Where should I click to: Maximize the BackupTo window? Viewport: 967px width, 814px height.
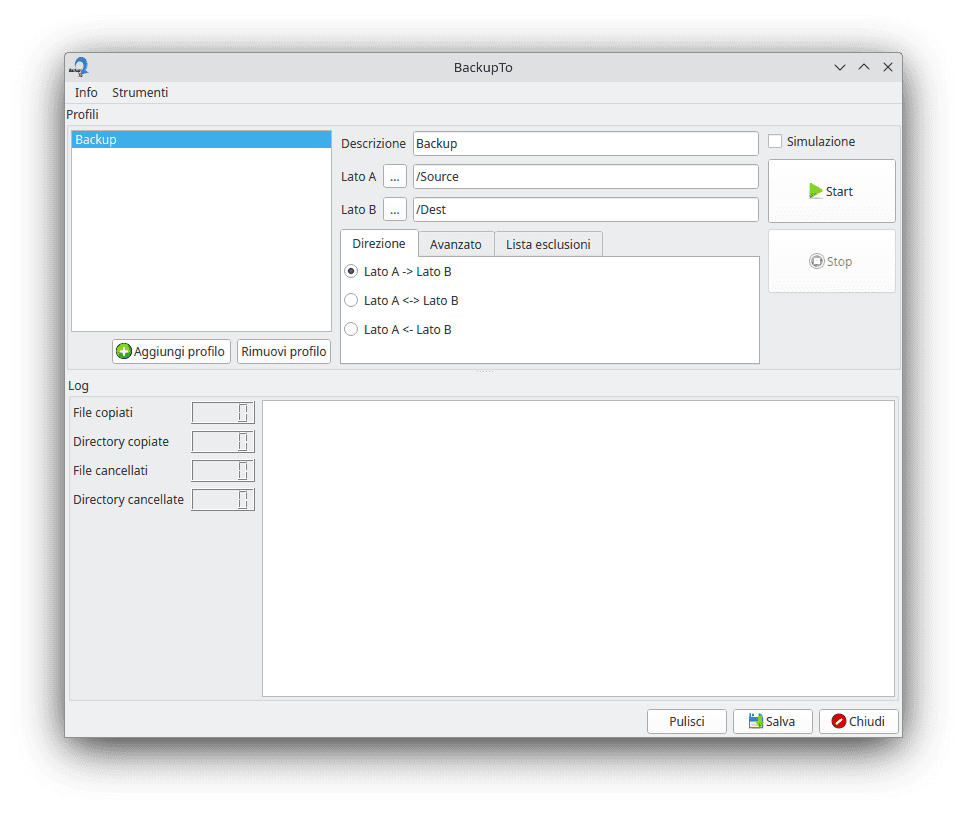coord(864,67)
